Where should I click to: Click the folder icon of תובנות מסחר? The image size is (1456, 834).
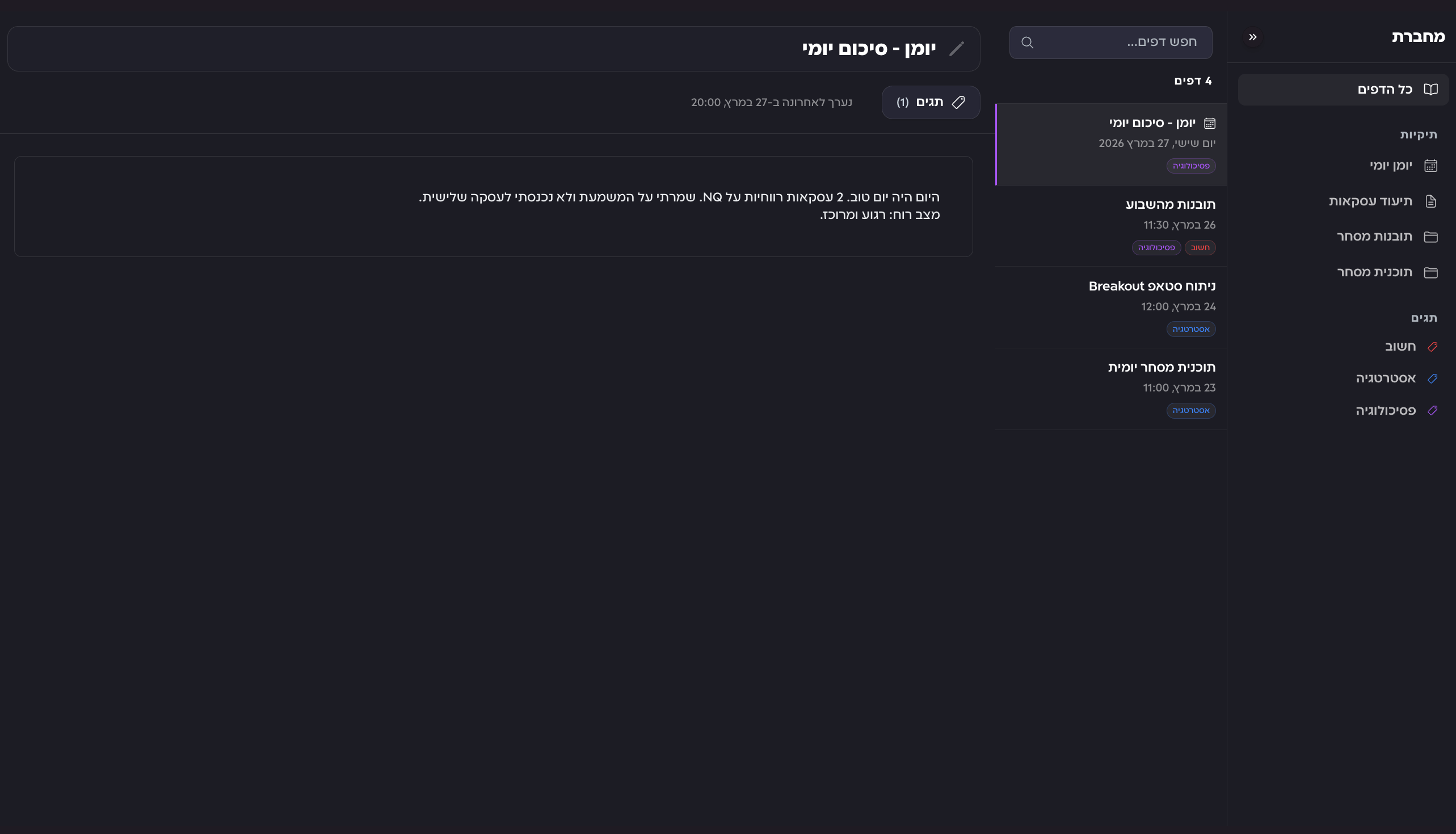click(x=1431, y=237)
